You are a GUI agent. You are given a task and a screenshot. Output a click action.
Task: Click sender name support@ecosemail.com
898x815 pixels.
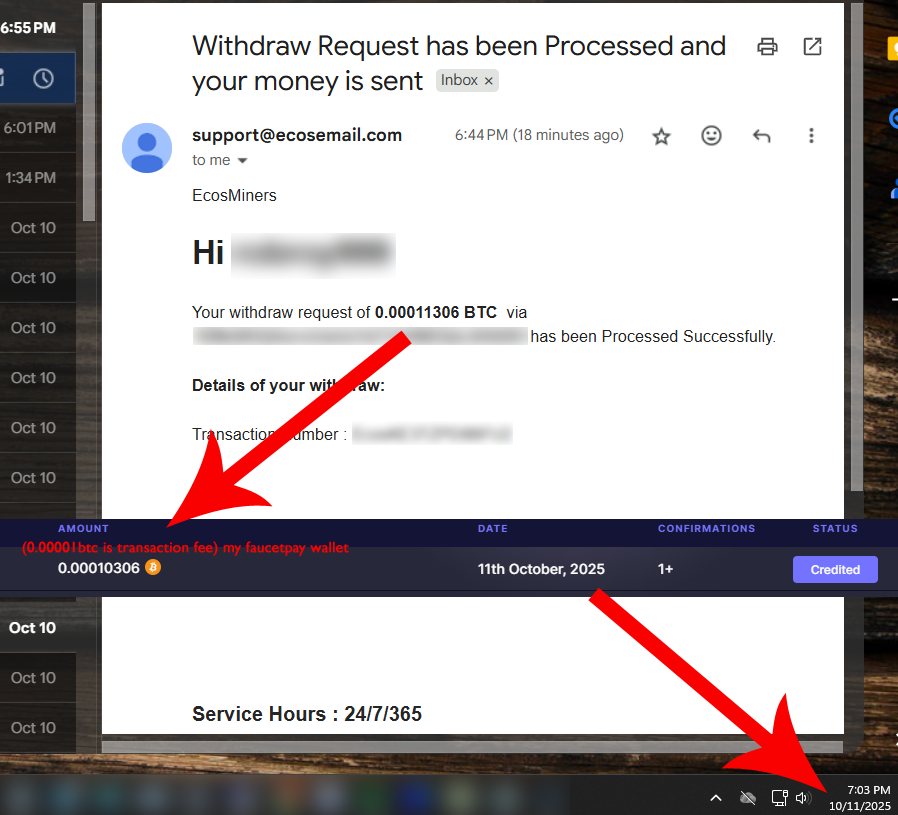point(297,135)
